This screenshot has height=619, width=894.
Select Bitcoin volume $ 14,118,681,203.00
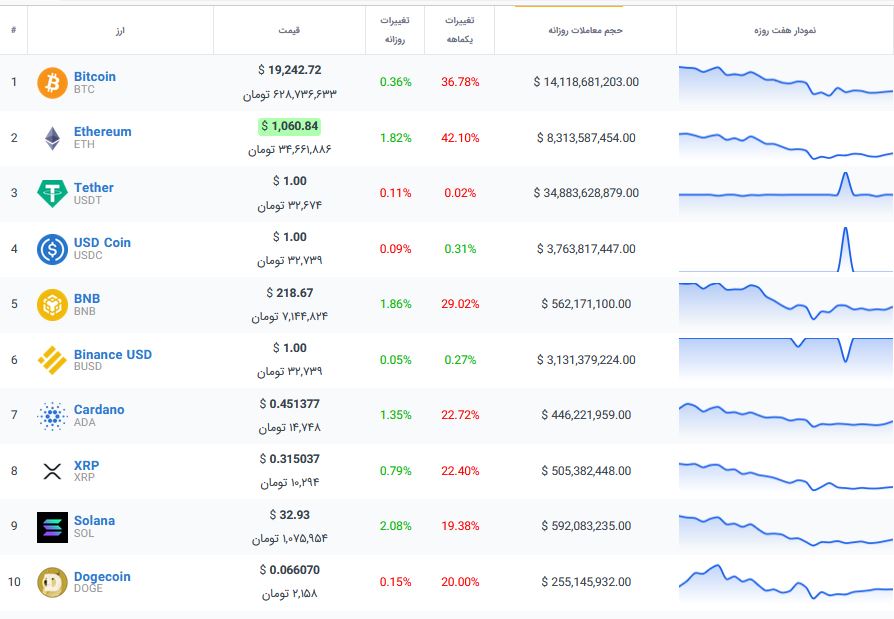pos(586,82)
